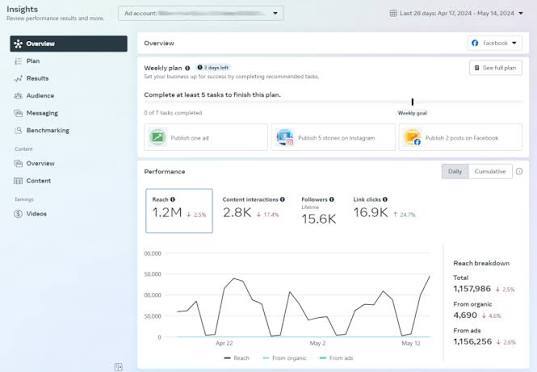Click the Facebook logo icon in Overview header

[x=475, y=43]
